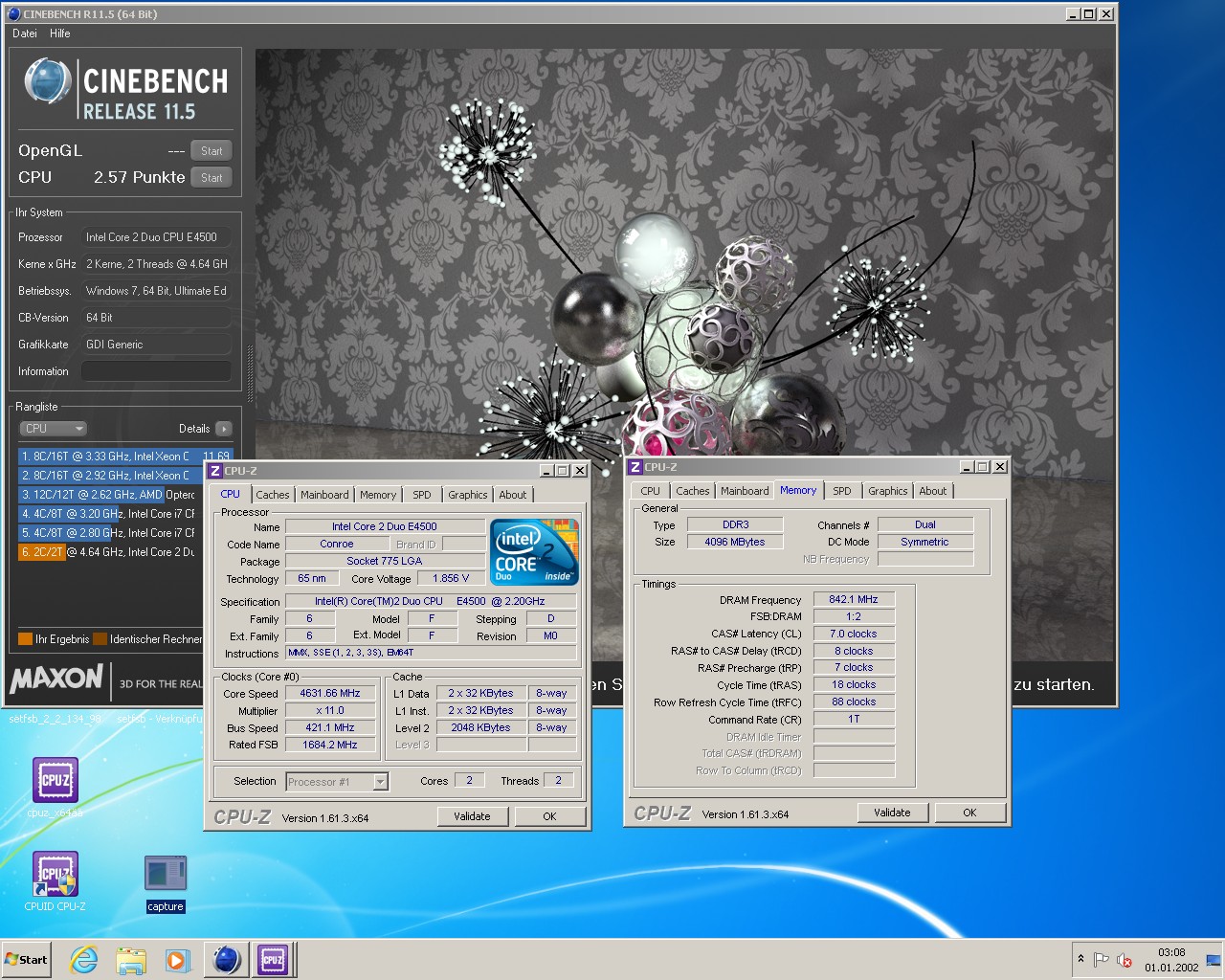Click the Command Rate value 1T
This screenshot has height=980, width=1225.
[854, 720]
